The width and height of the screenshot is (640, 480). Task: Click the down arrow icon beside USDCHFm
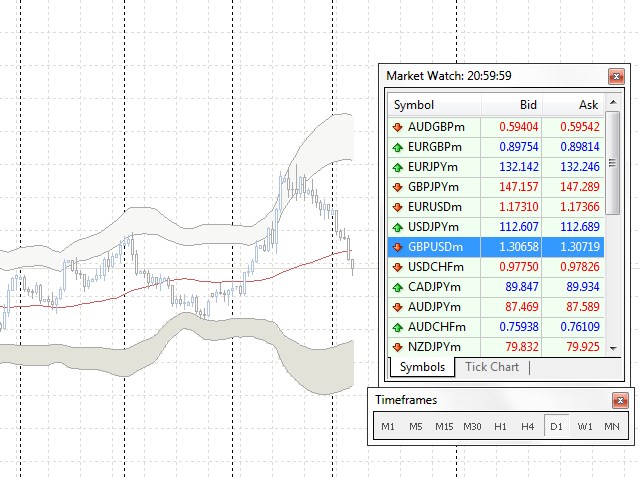pos(397,267)
